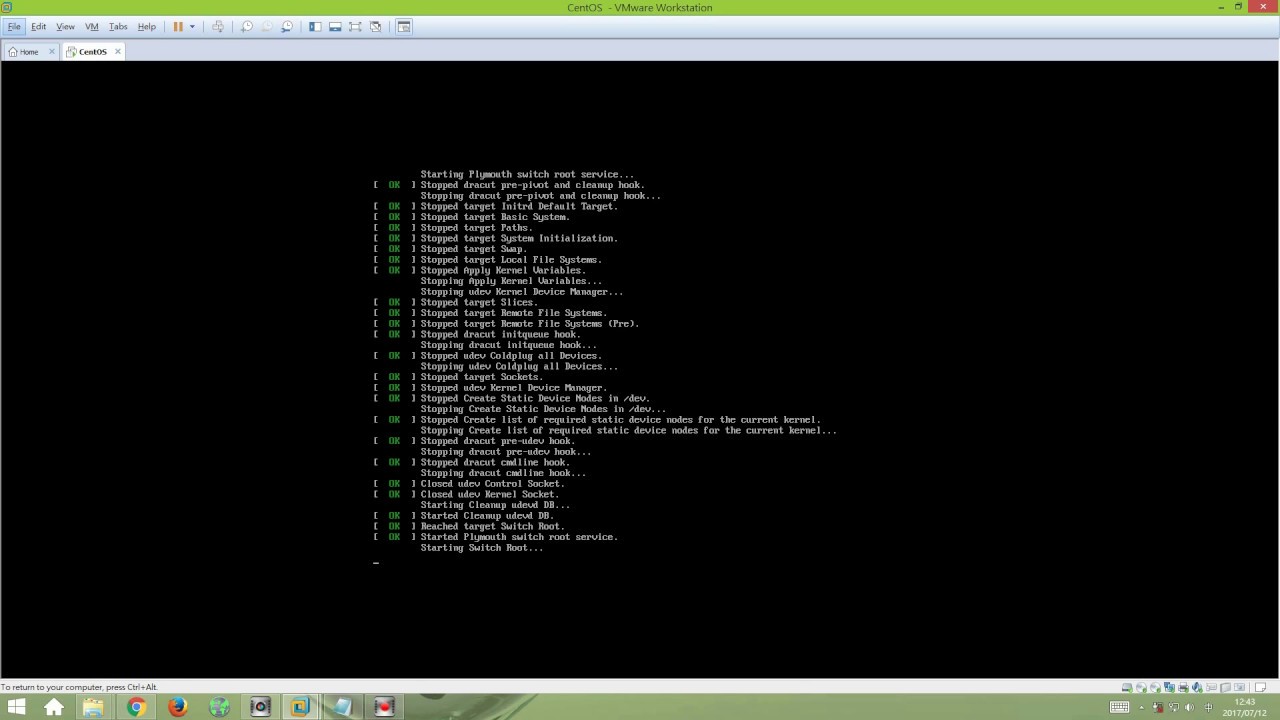Open the Edit menu
1280x720 pixels.
click(38, 26)
